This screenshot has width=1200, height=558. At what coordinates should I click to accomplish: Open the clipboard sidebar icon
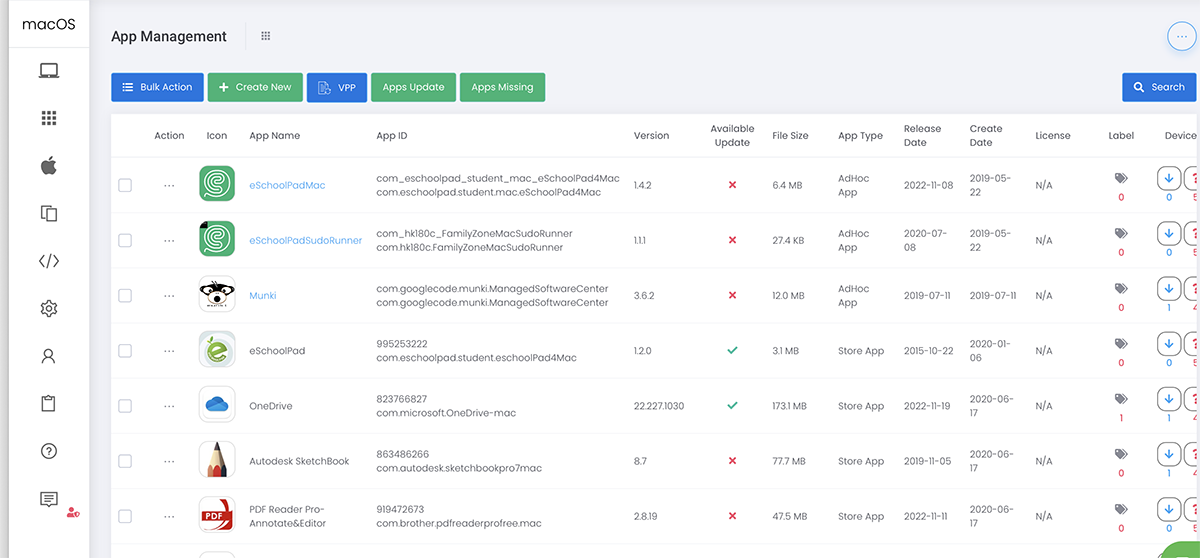point(49,404)
